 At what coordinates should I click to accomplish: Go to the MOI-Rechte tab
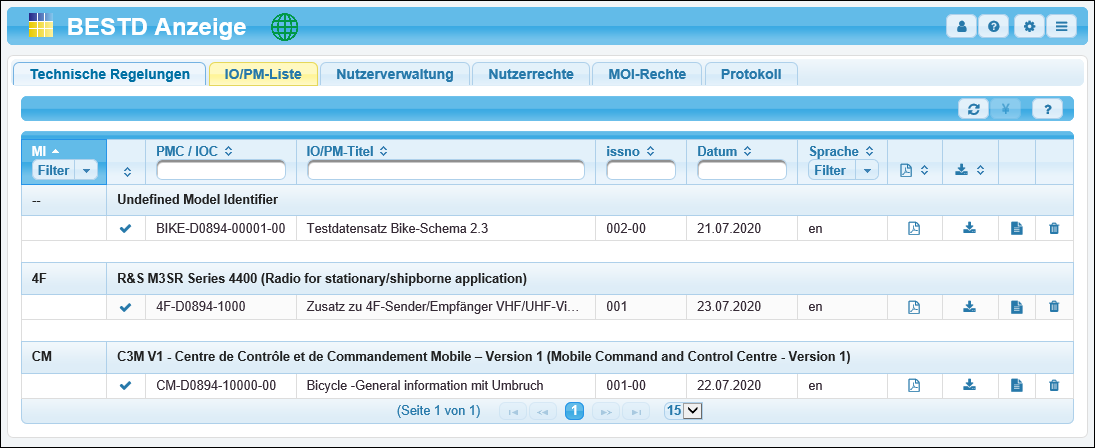(647, 74)
